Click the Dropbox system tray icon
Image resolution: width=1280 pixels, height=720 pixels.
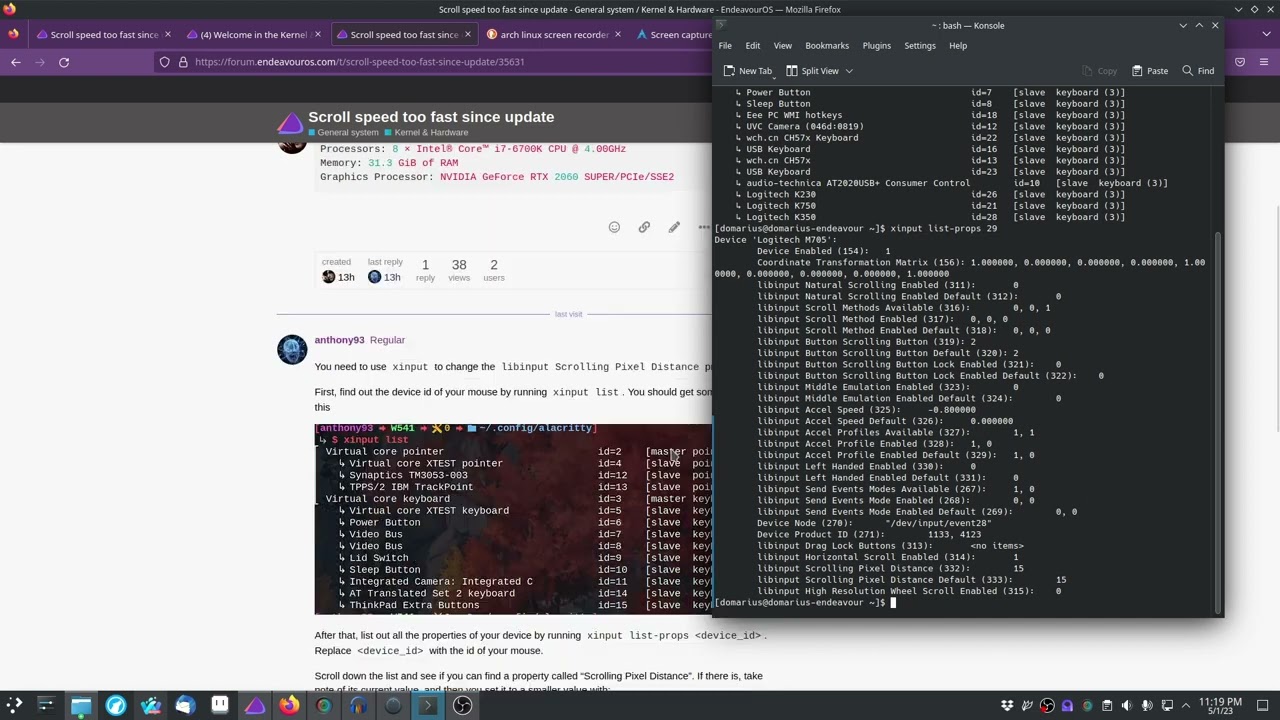pos(1007,706)
